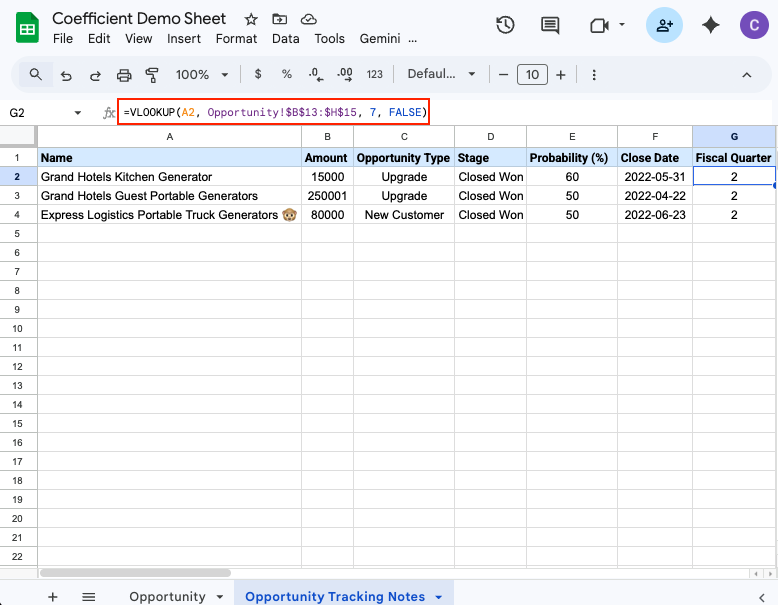The image size is (778, 605).
Task: Expand the video call options arrow
Action: pyautogui.click(x=622, y=24)
